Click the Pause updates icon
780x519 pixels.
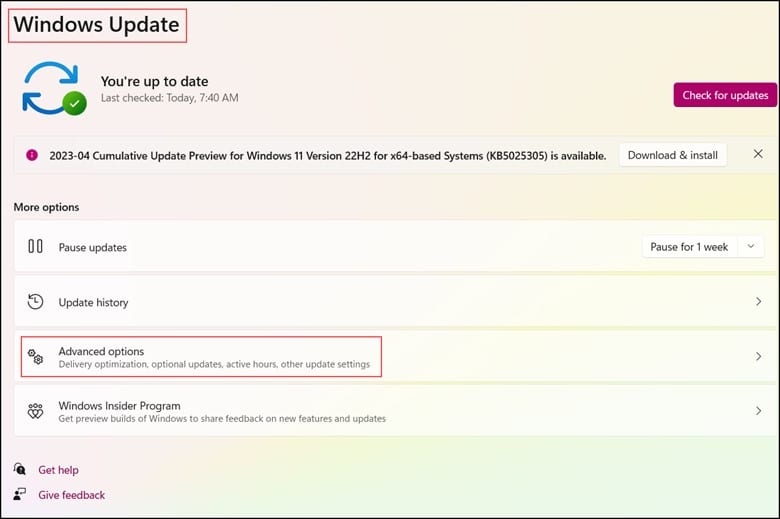(35, 246)
